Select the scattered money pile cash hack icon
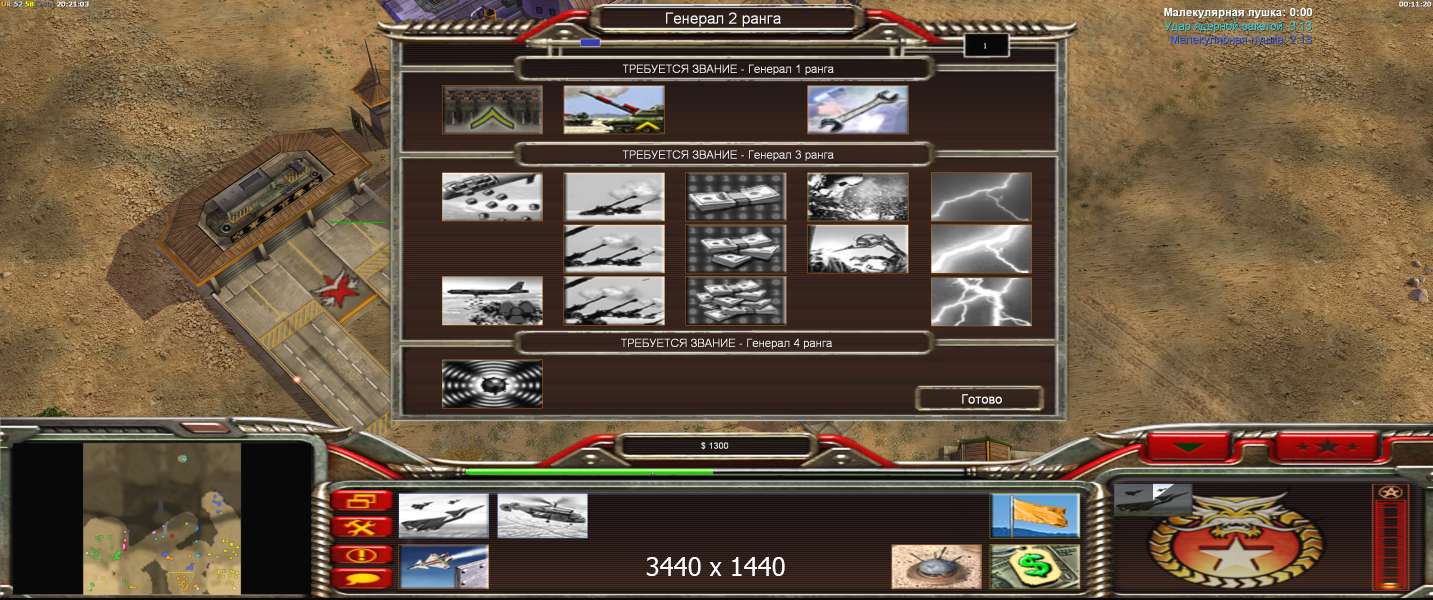1433x600 pixels. click(736, 301)
